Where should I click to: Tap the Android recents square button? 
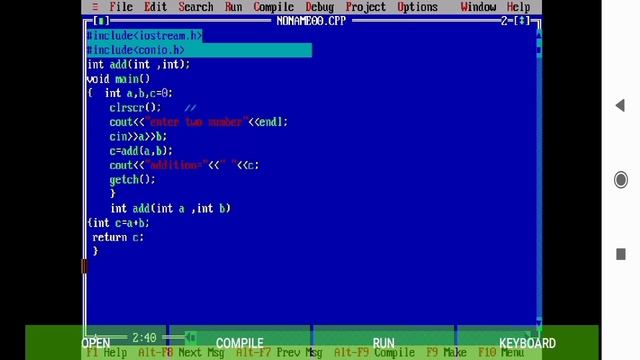click(621, 254)
